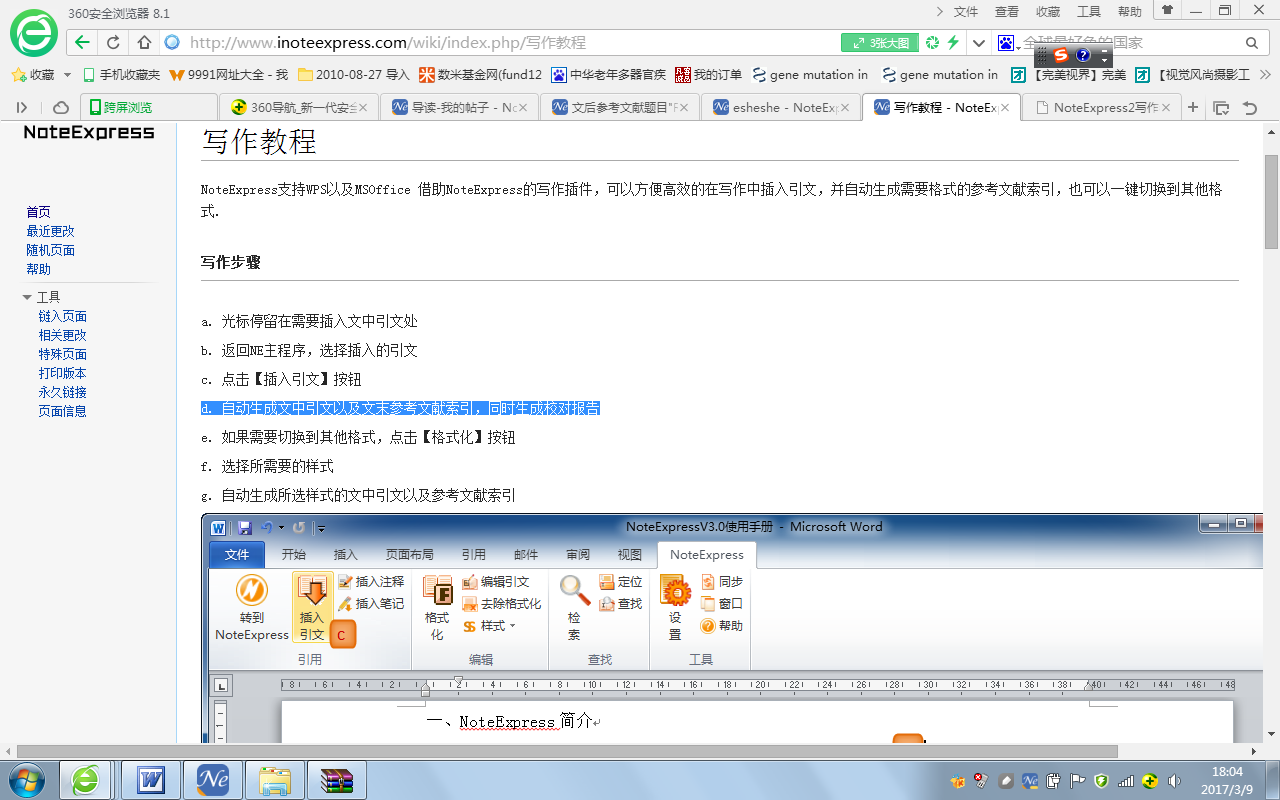This screenshot has height=800, width=1280.
Task: Open the 收藏 star favorites icon
Action: [x=18, y=74]
